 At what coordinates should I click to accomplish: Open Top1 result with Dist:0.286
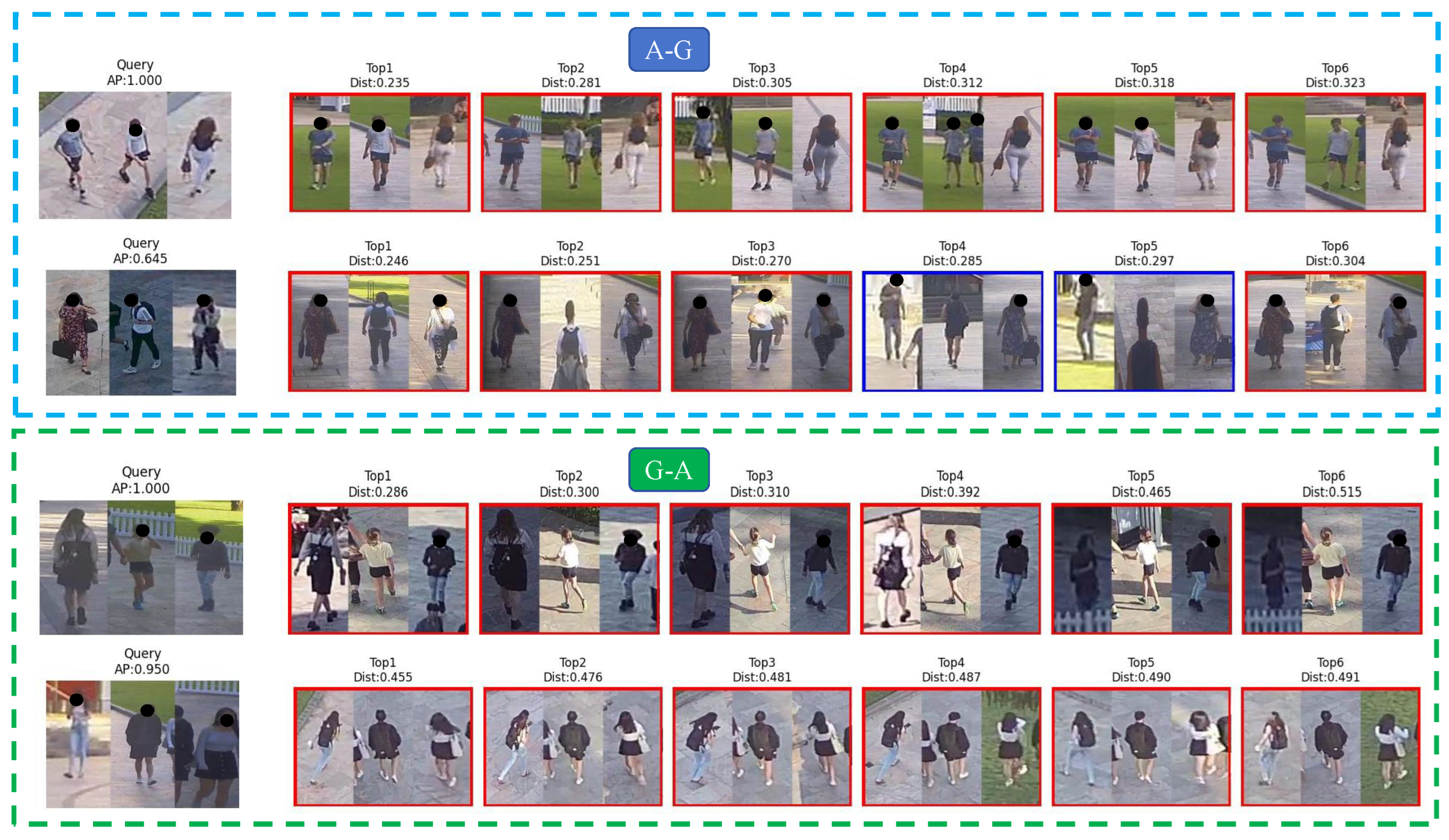click(378, 569)
